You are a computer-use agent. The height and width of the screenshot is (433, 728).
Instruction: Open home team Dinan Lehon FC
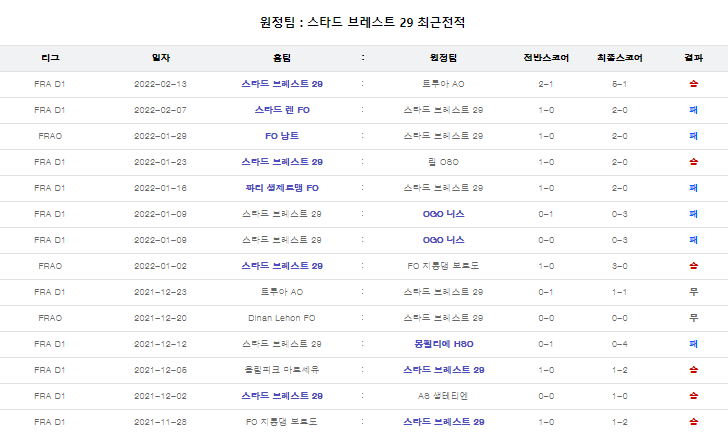click(282, 318)
